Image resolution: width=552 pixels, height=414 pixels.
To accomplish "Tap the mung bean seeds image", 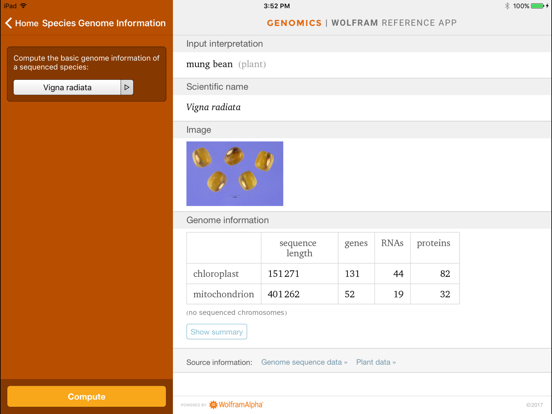I will pos(234,174).
